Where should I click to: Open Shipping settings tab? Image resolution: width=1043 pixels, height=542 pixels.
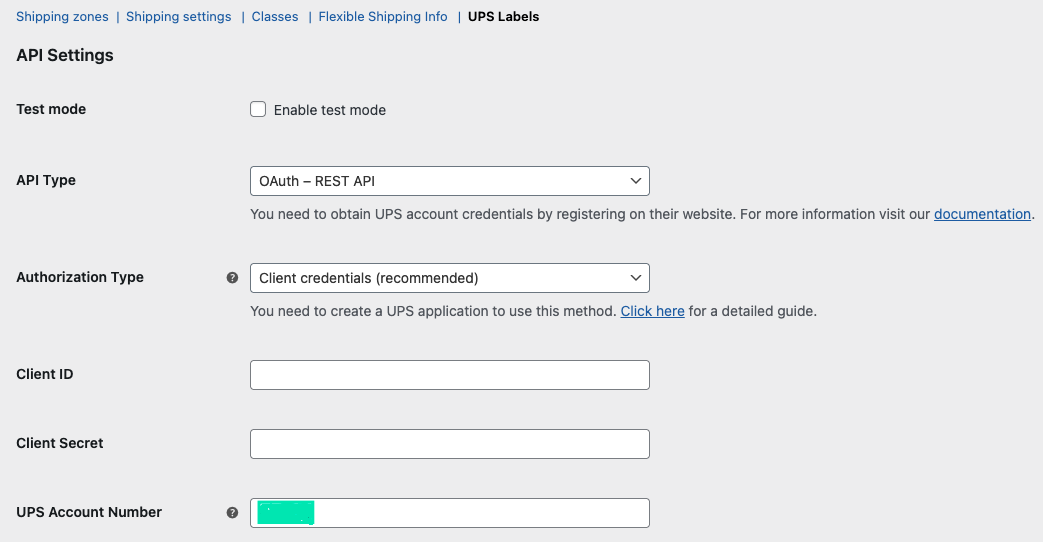(178, 17)
